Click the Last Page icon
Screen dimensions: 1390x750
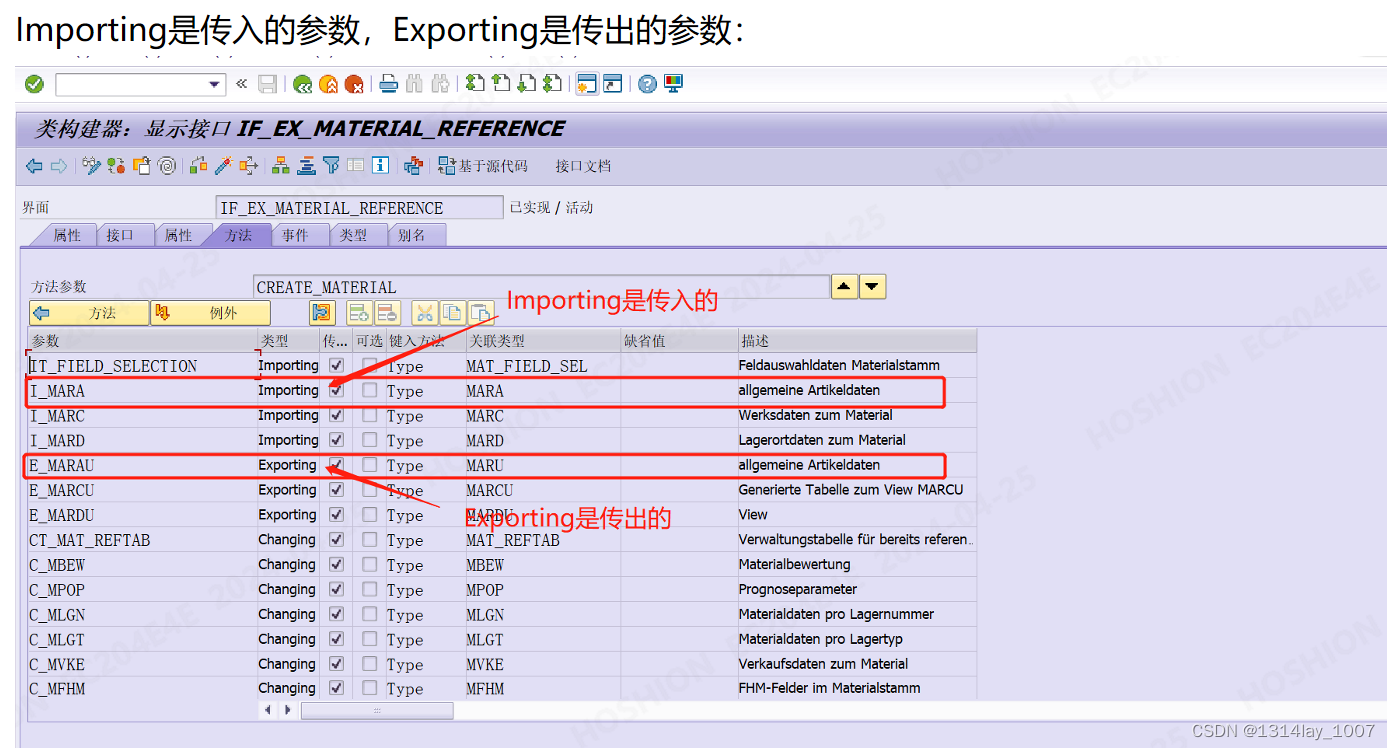pos(551,84)
